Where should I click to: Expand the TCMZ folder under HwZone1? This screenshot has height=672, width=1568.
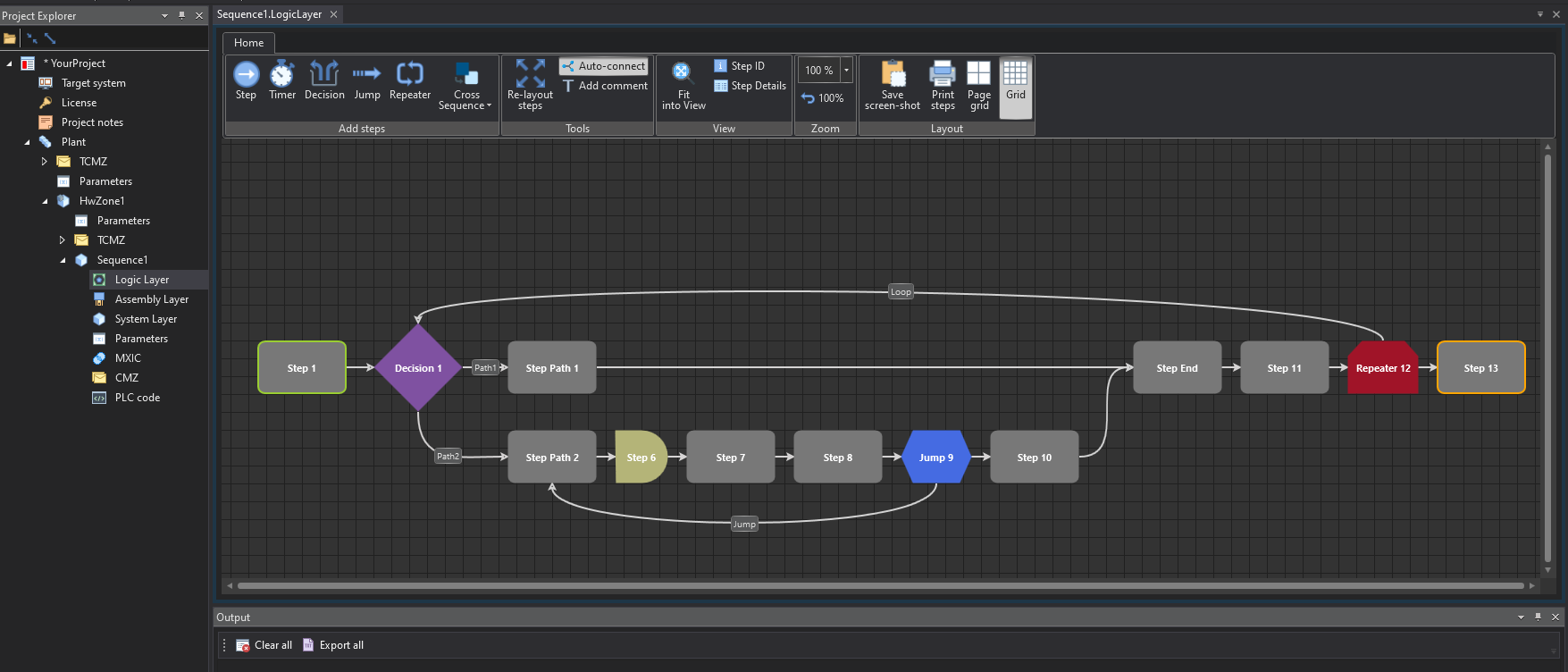[x=62, y=240]
